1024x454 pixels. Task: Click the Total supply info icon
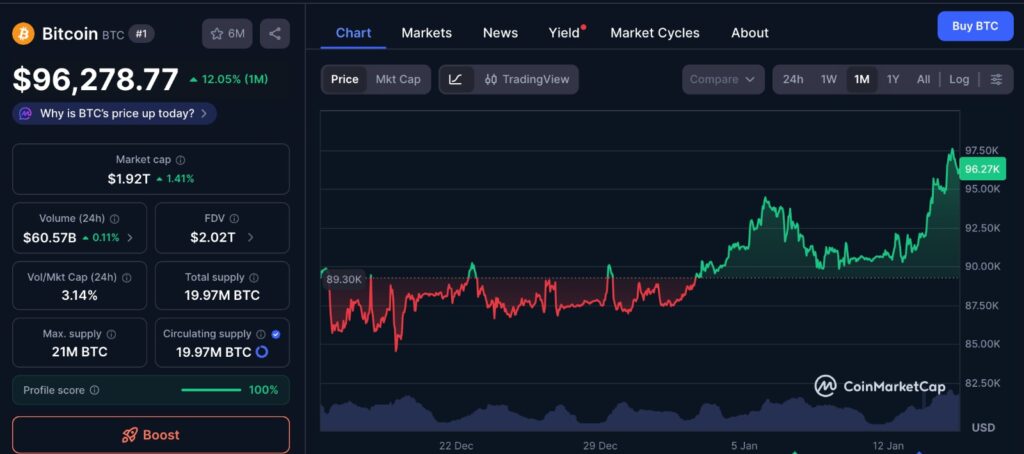tap(254, 278)
